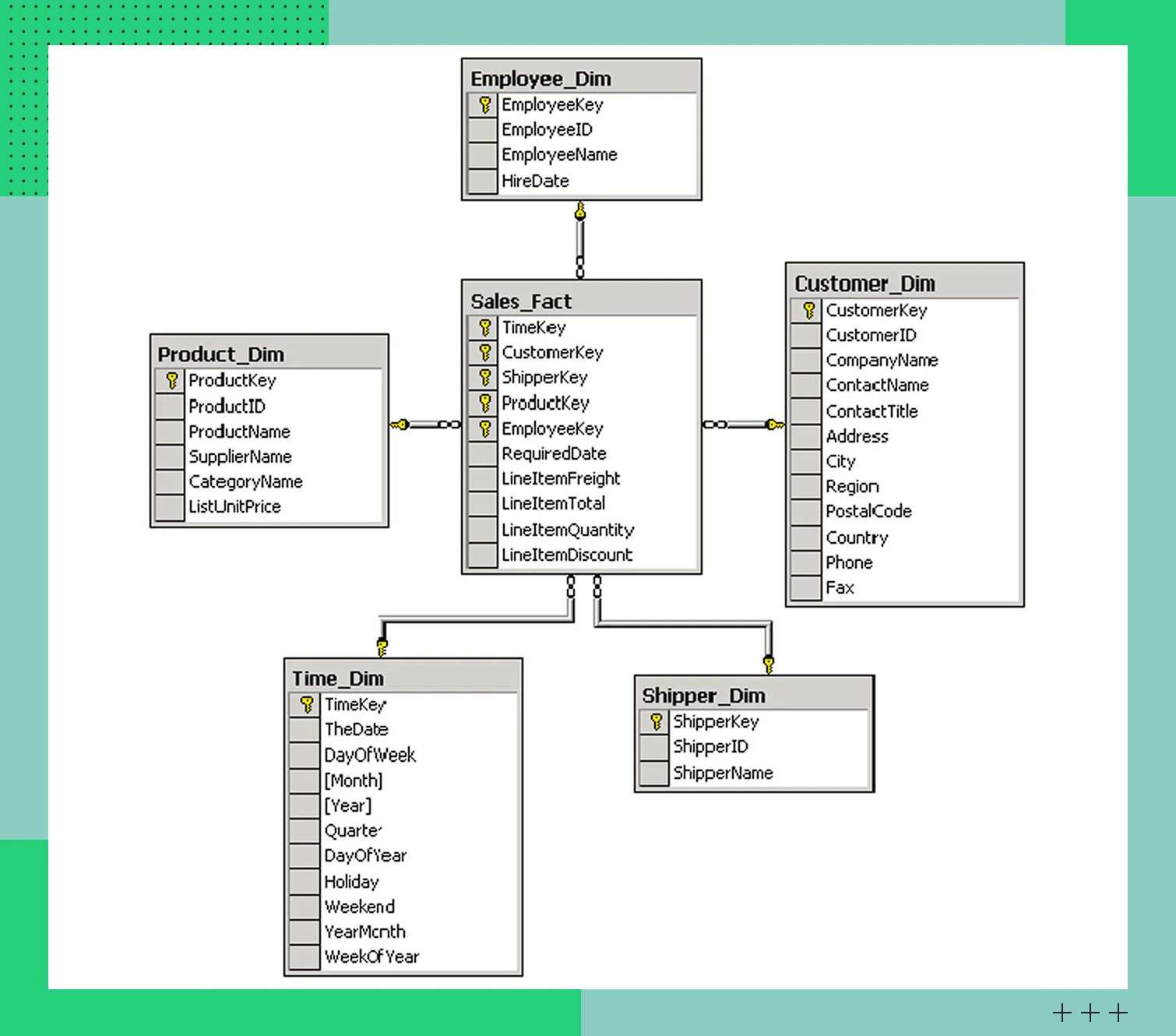
Task: Select the CategoryName field in Product_Dim
Action: [x=245, y=482]
